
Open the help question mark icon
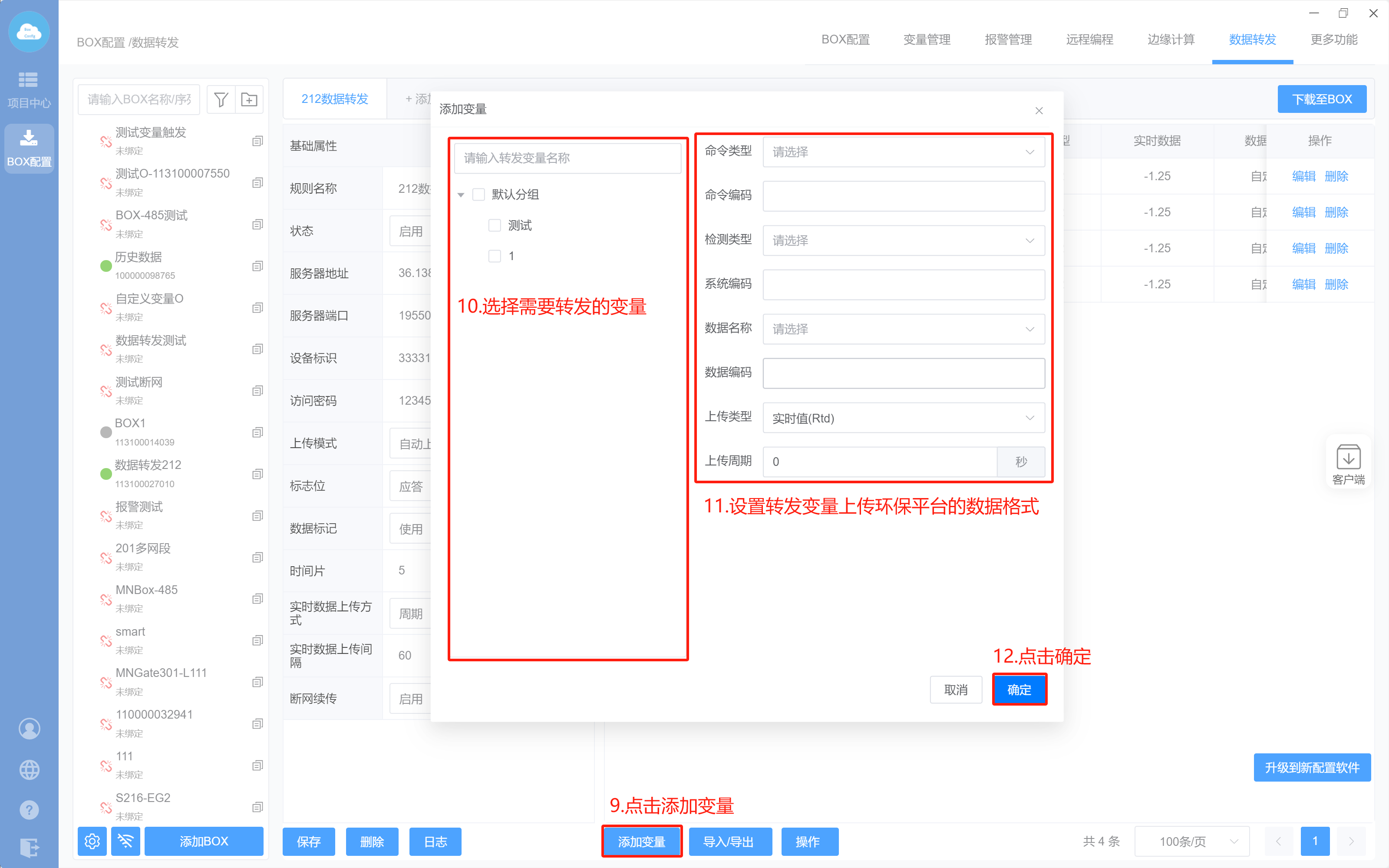[29, 809]
